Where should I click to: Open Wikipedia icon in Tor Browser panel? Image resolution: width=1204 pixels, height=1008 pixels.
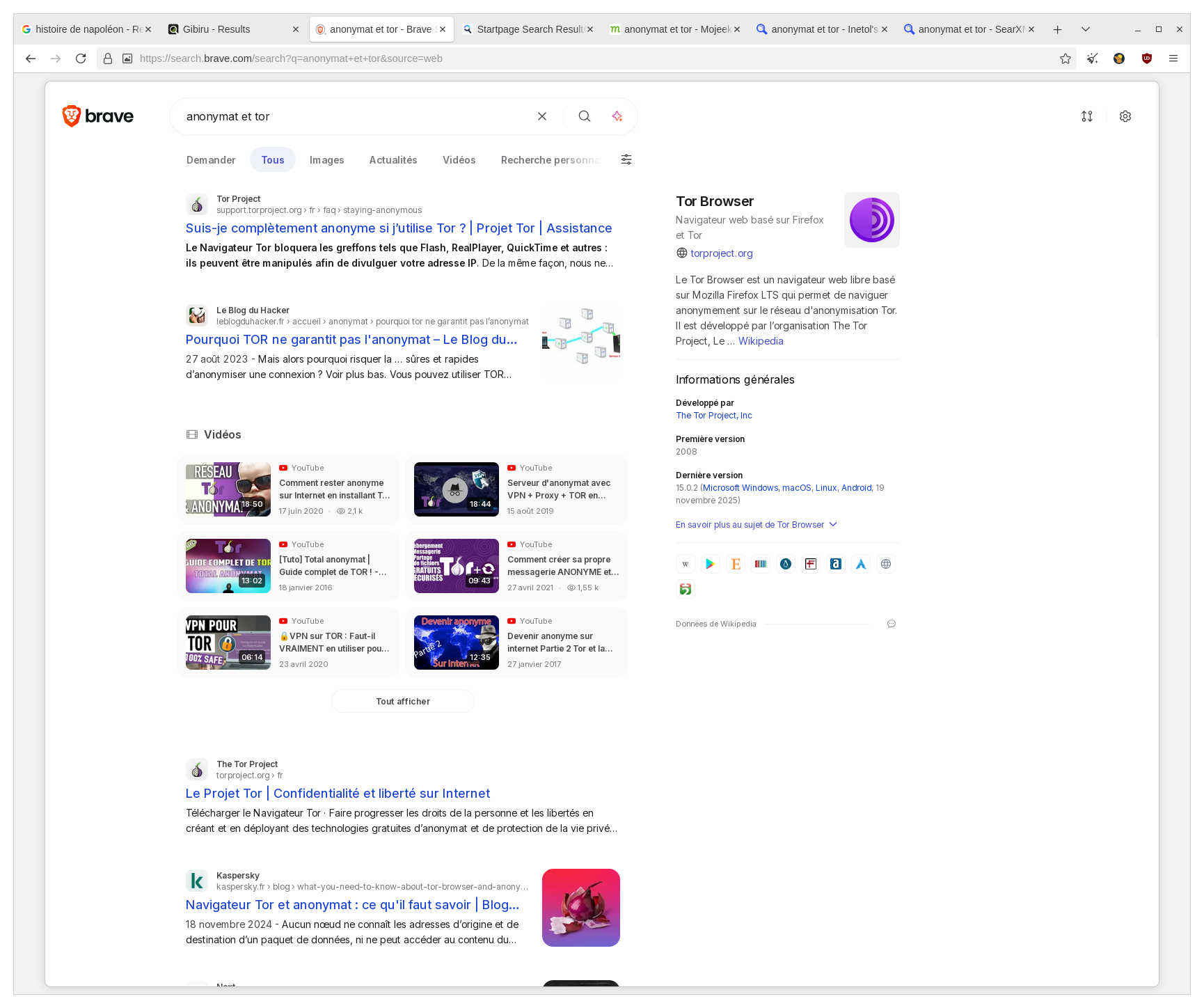point(685,564)
